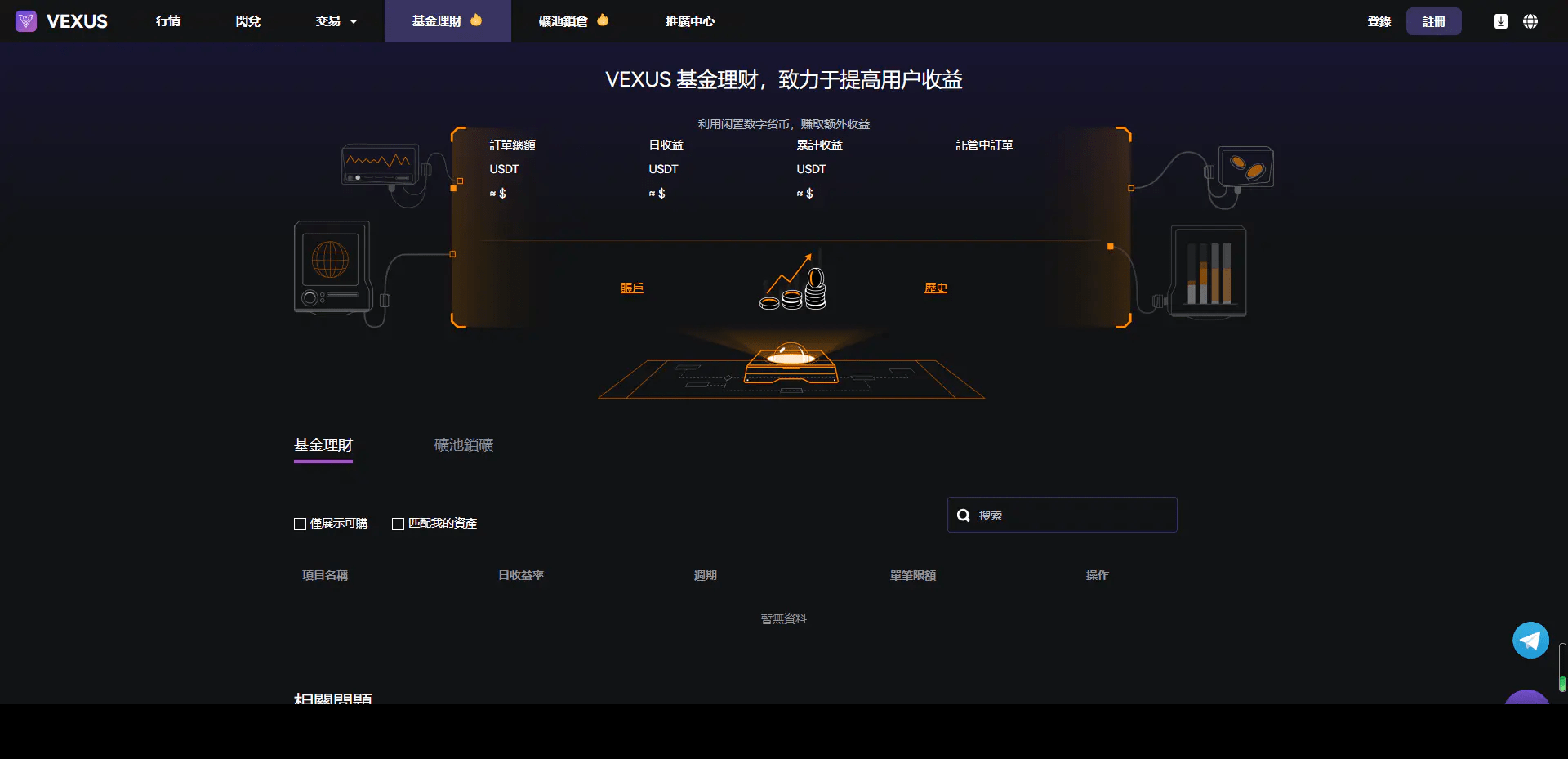Click the 託管中訂單 label
The height and width of the screenshot is (759, 1568).
click(985, 145)
